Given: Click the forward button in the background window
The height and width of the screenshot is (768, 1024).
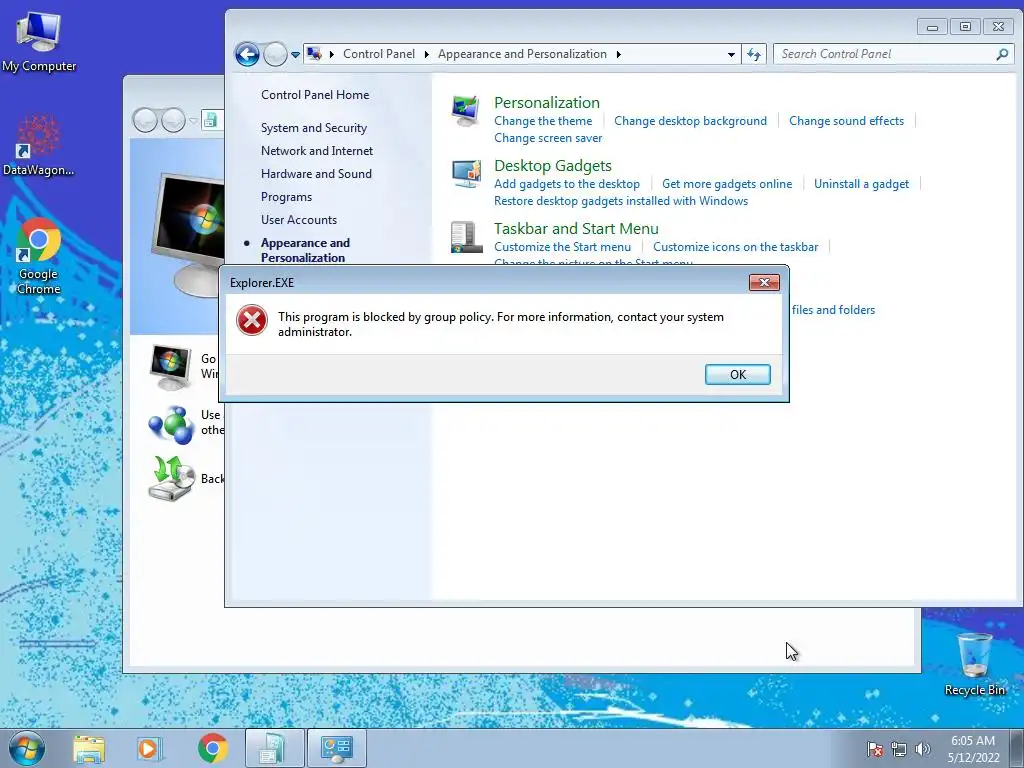Looking at the screenshot, I should pyautogui.click(x=173, y=120).
